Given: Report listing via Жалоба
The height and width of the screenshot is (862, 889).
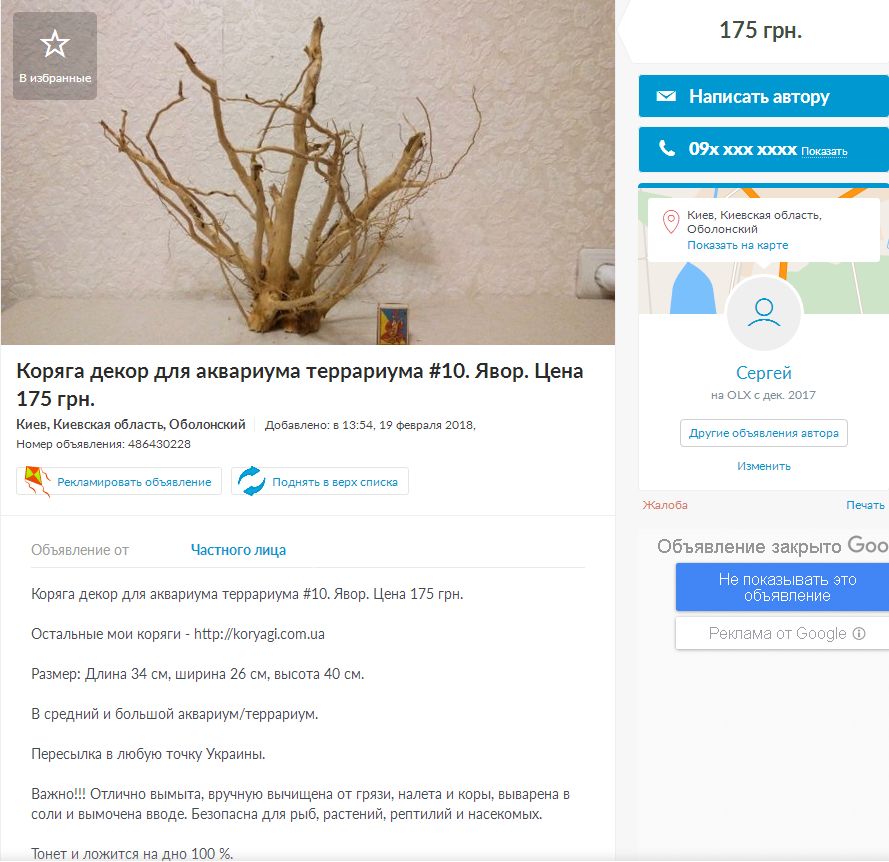Looking at the screenshot, I should pos(665,505).
